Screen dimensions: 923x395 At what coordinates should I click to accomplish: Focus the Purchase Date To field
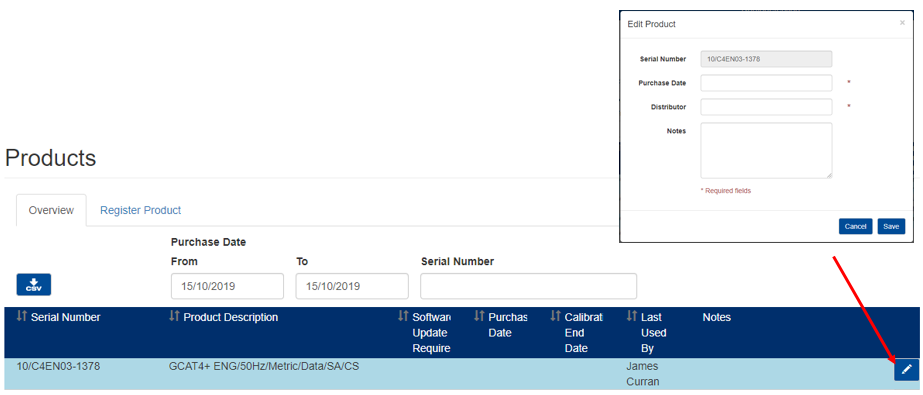[352, 286]
